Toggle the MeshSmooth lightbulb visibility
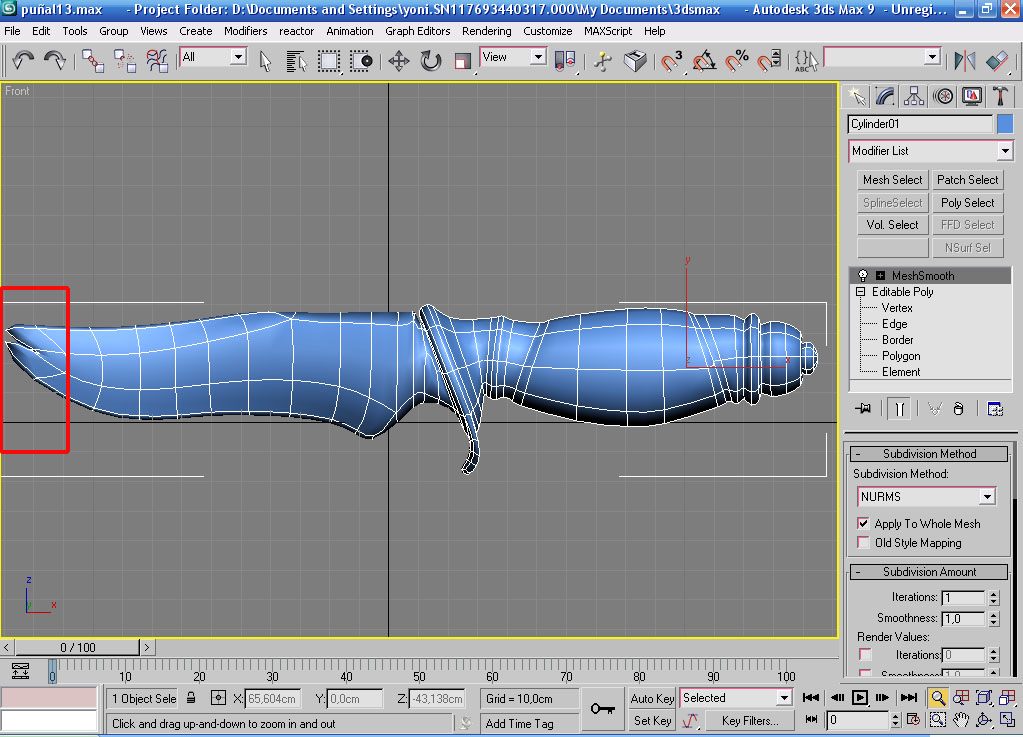 (x=862, y=275)
